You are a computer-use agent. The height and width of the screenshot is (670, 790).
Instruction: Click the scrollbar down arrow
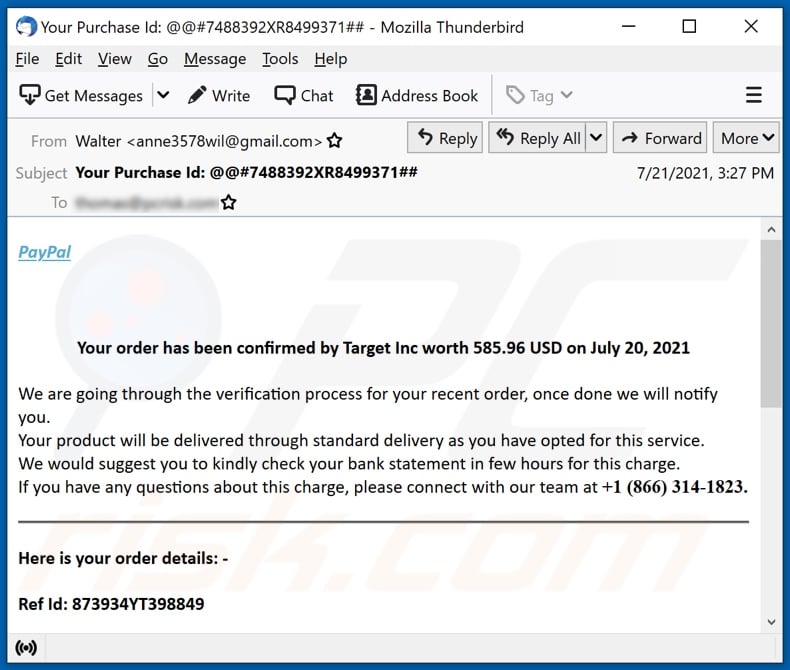point(771,622)
